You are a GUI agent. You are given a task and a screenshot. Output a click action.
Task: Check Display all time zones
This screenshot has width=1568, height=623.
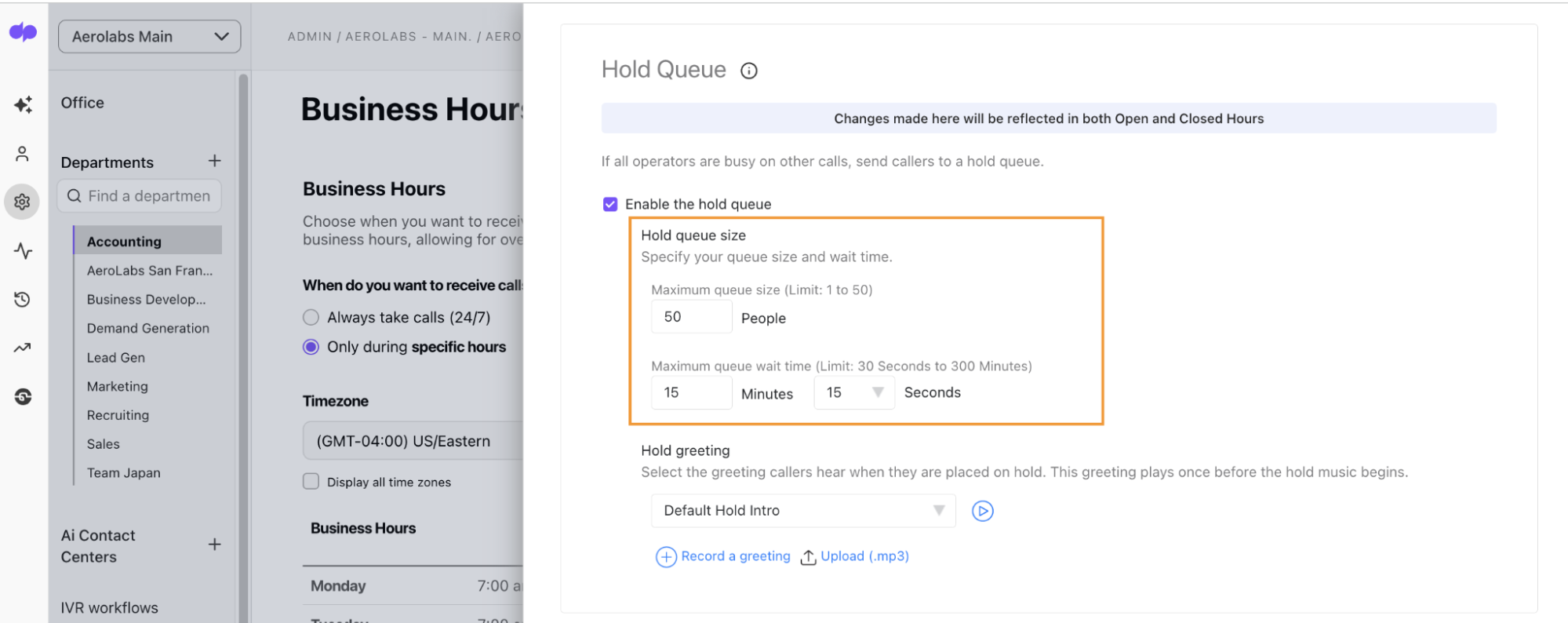point(311,481)
